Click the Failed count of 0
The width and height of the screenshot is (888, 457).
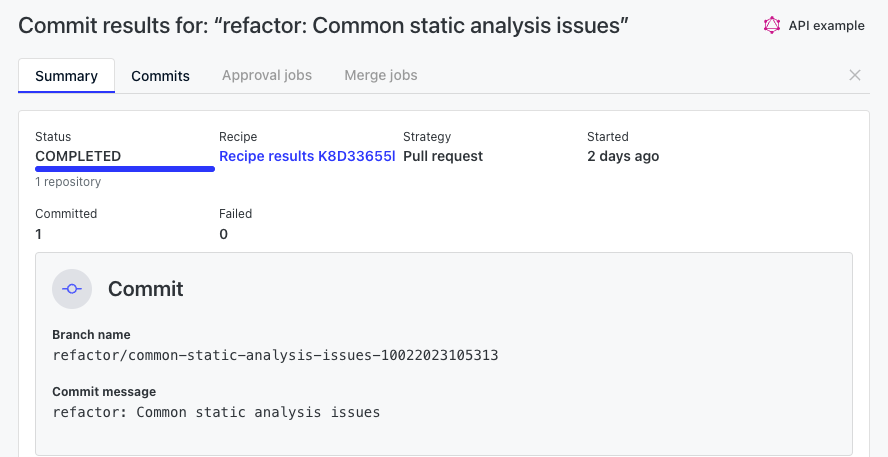(223, 234)
